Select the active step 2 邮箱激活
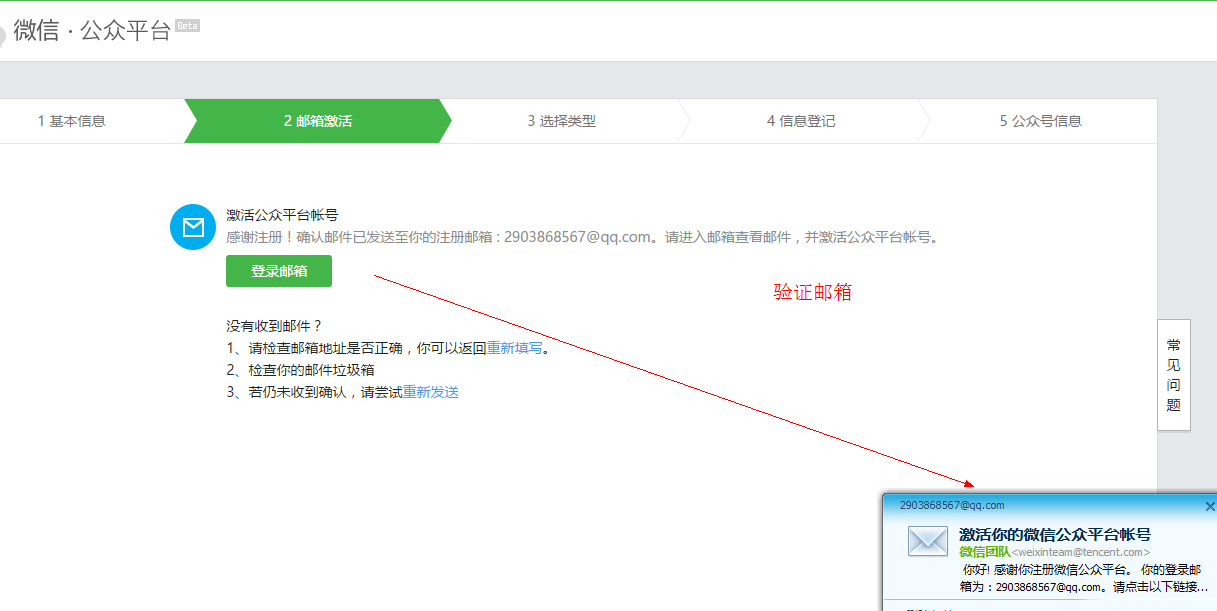 tap(317, 121)
